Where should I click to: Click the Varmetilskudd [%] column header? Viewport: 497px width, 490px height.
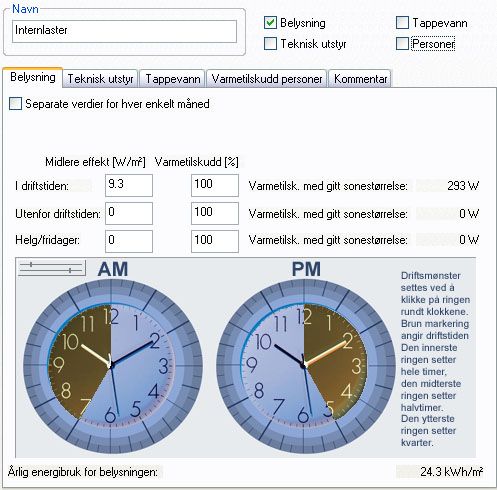click(197, 162)
